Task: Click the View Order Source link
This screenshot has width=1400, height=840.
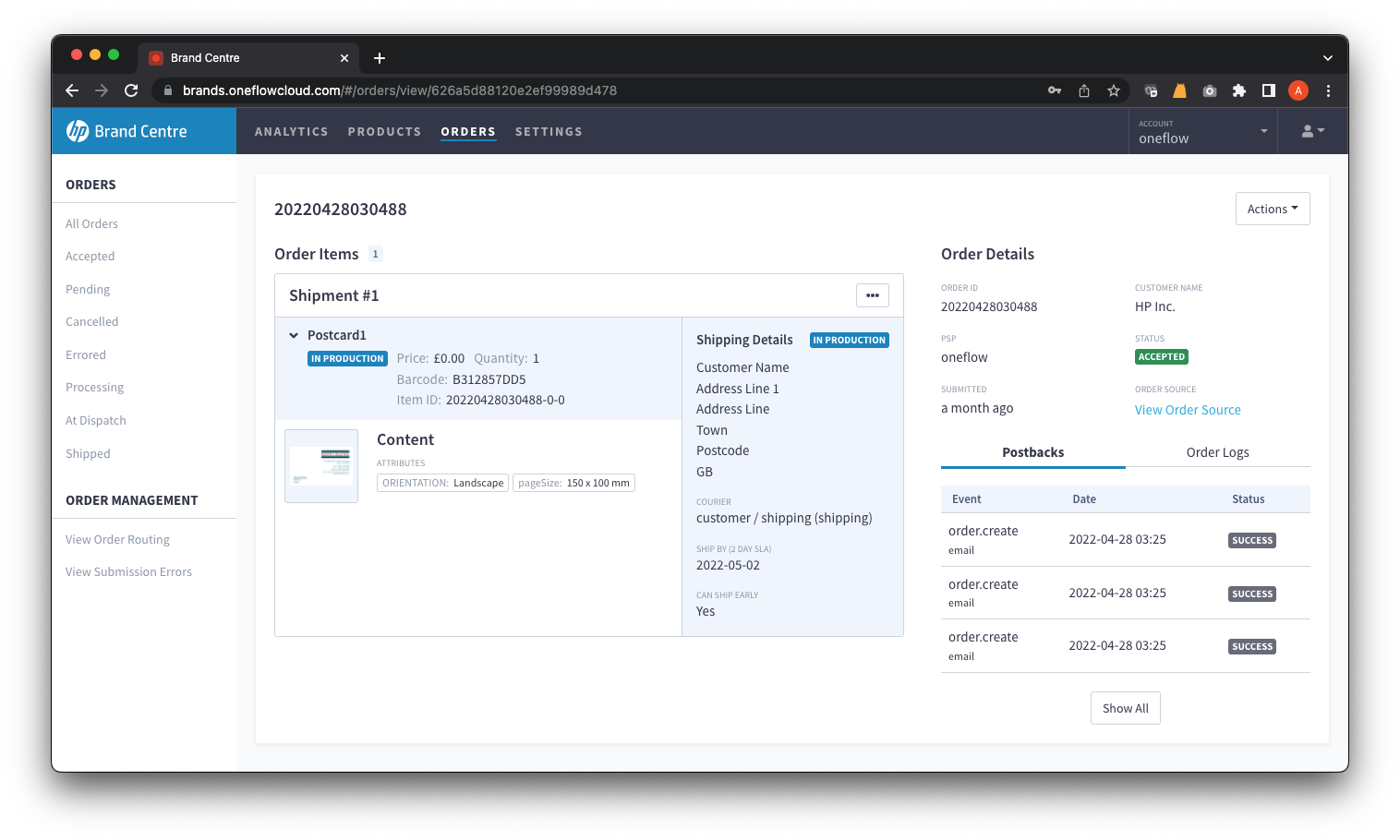Action: click(x=1188, y=410)
